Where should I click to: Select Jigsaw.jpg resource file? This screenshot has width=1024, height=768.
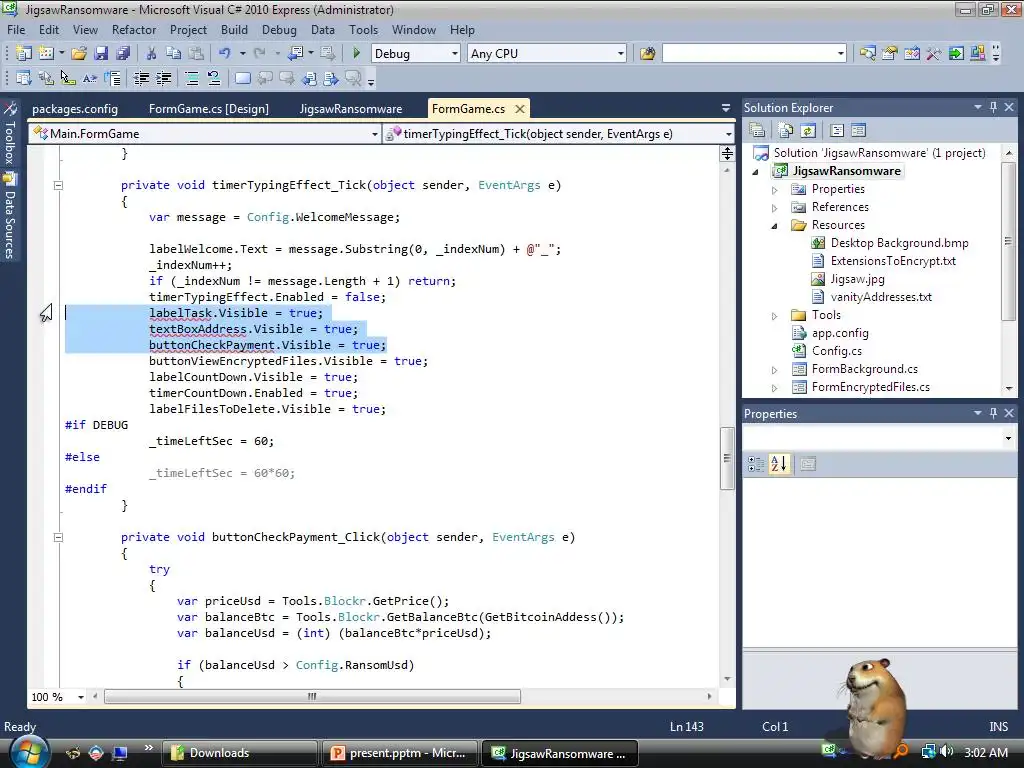(857, 279)
